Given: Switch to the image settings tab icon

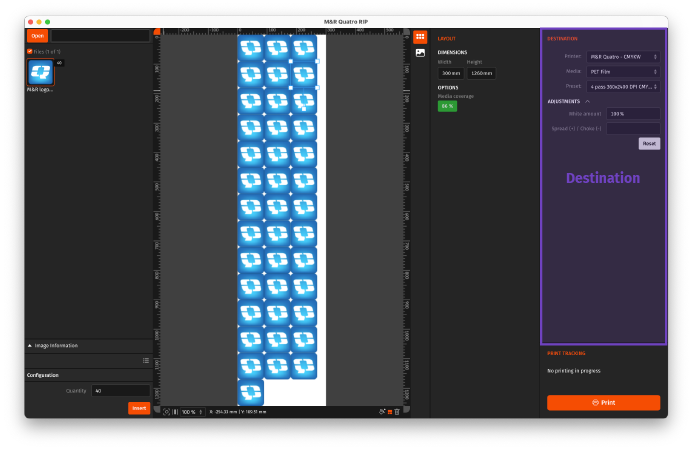Looking at the screenshot, I should [x=420, y=52].
